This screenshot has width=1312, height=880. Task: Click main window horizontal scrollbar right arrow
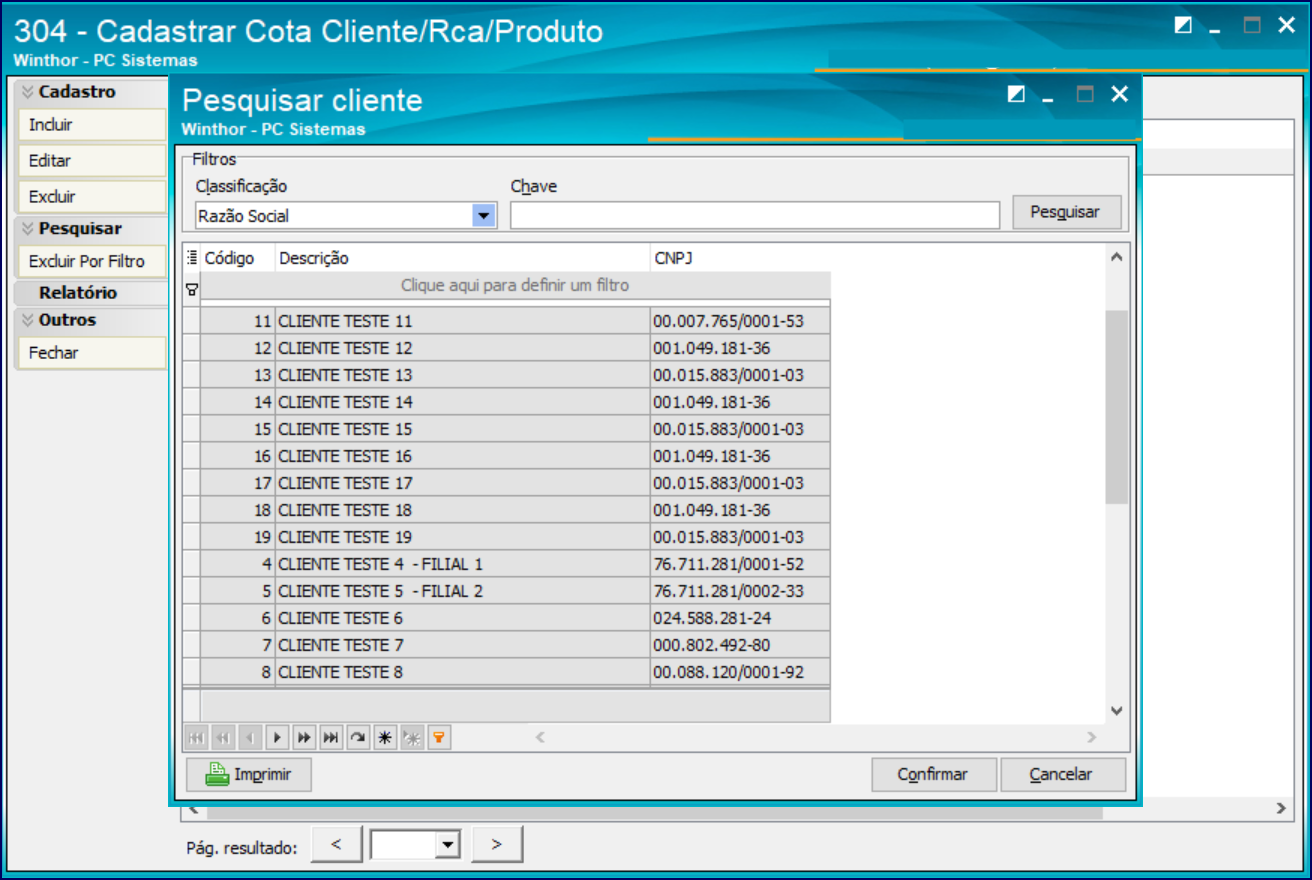click(x=1280, y=809)
